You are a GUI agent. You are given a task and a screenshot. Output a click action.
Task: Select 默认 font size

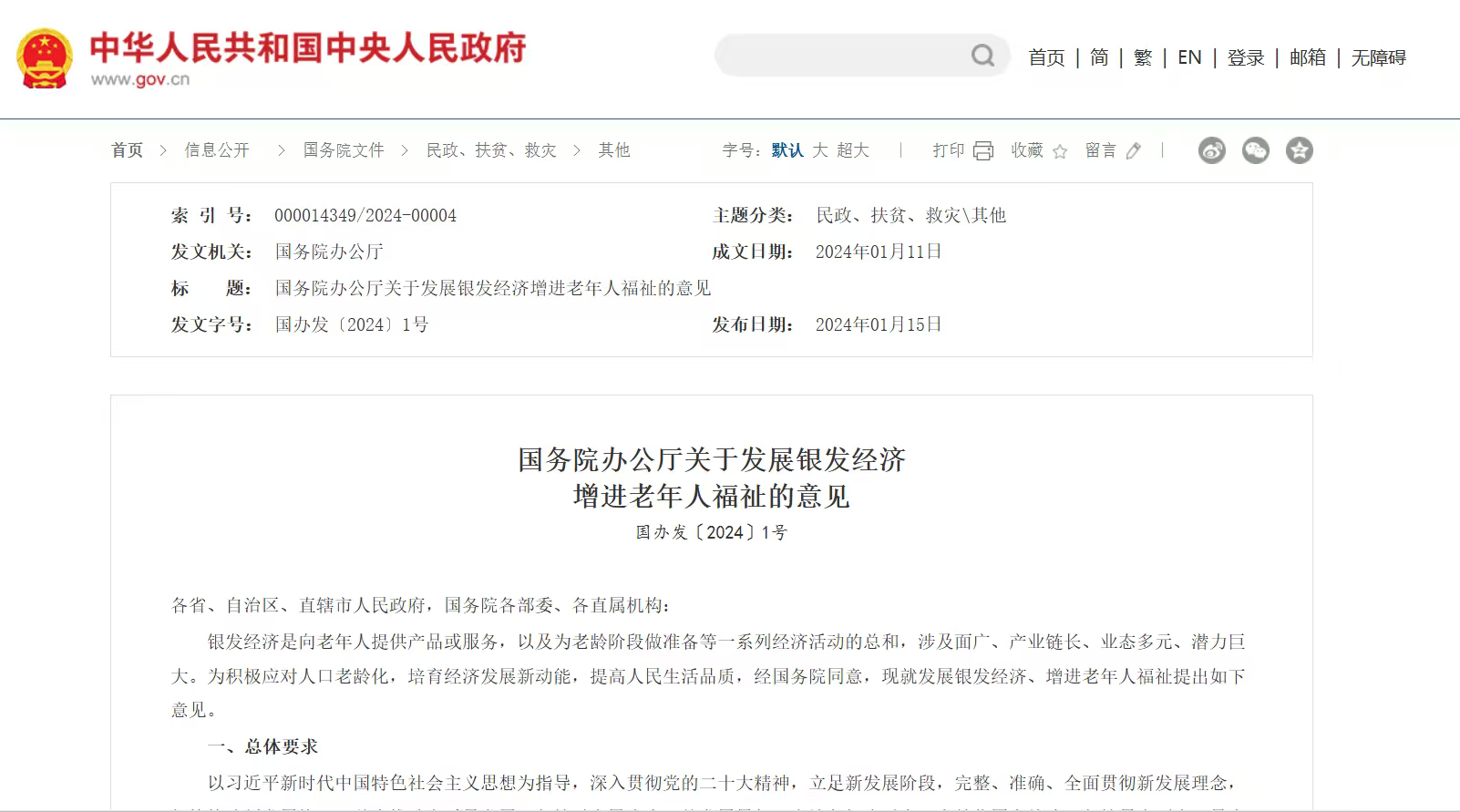[x=787, y=150]
